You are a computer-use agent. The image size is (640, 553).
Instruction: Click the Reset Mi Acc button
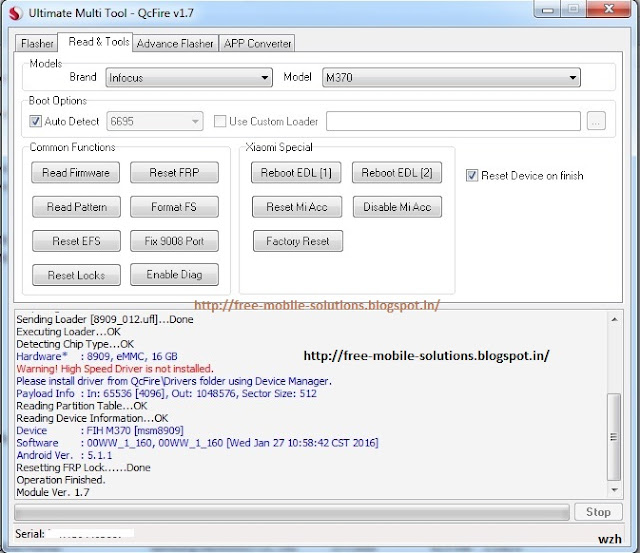(x=297, y=207)
